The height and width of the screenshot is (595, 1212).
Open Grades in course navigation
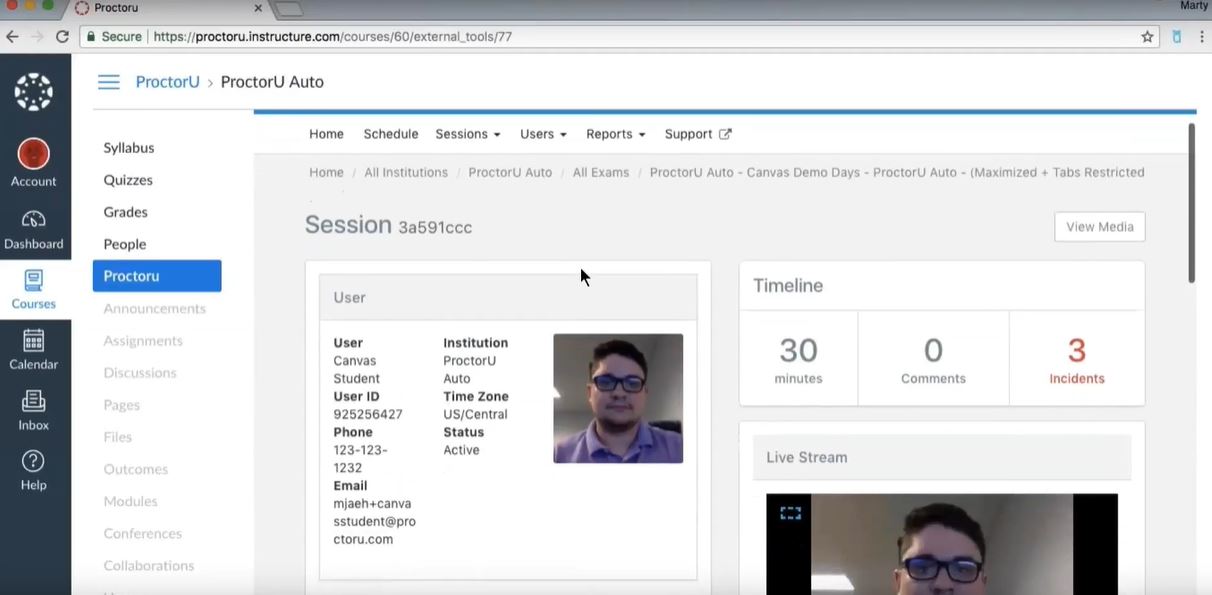coord(125,212)
